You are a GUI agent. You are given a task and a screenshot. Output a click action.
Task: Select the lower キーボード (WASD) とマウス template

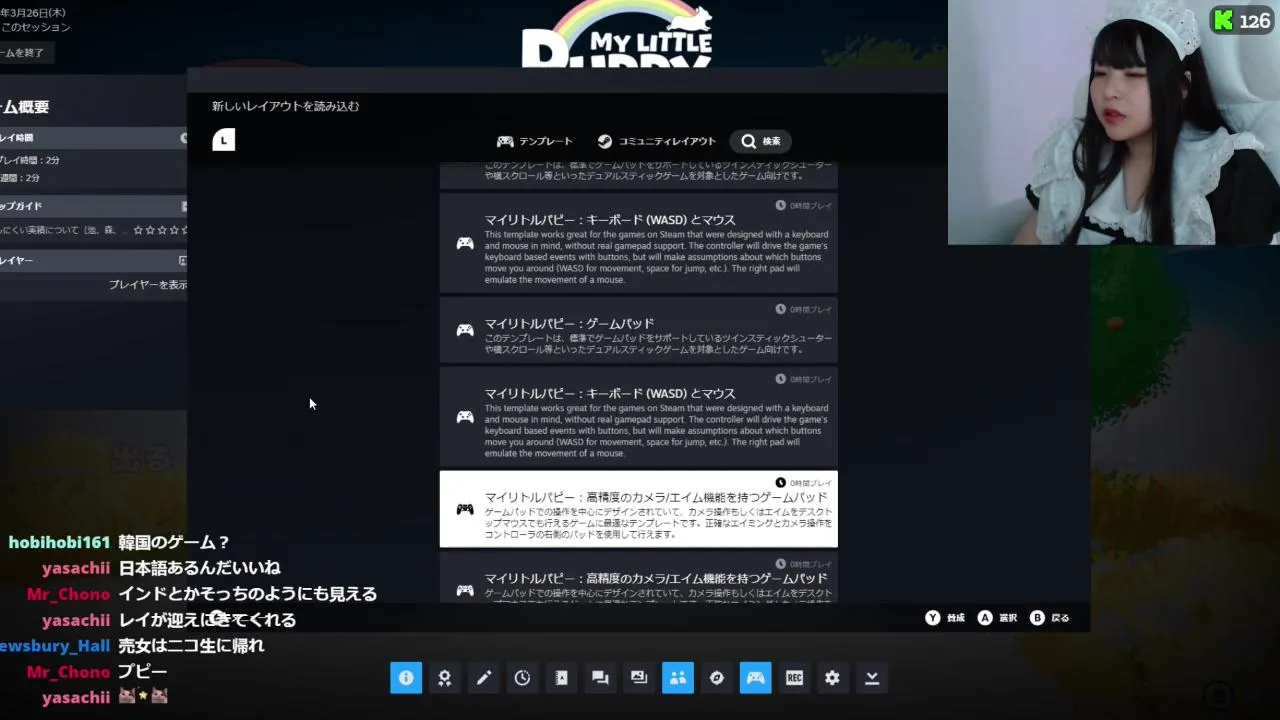(x=639, y=416)
